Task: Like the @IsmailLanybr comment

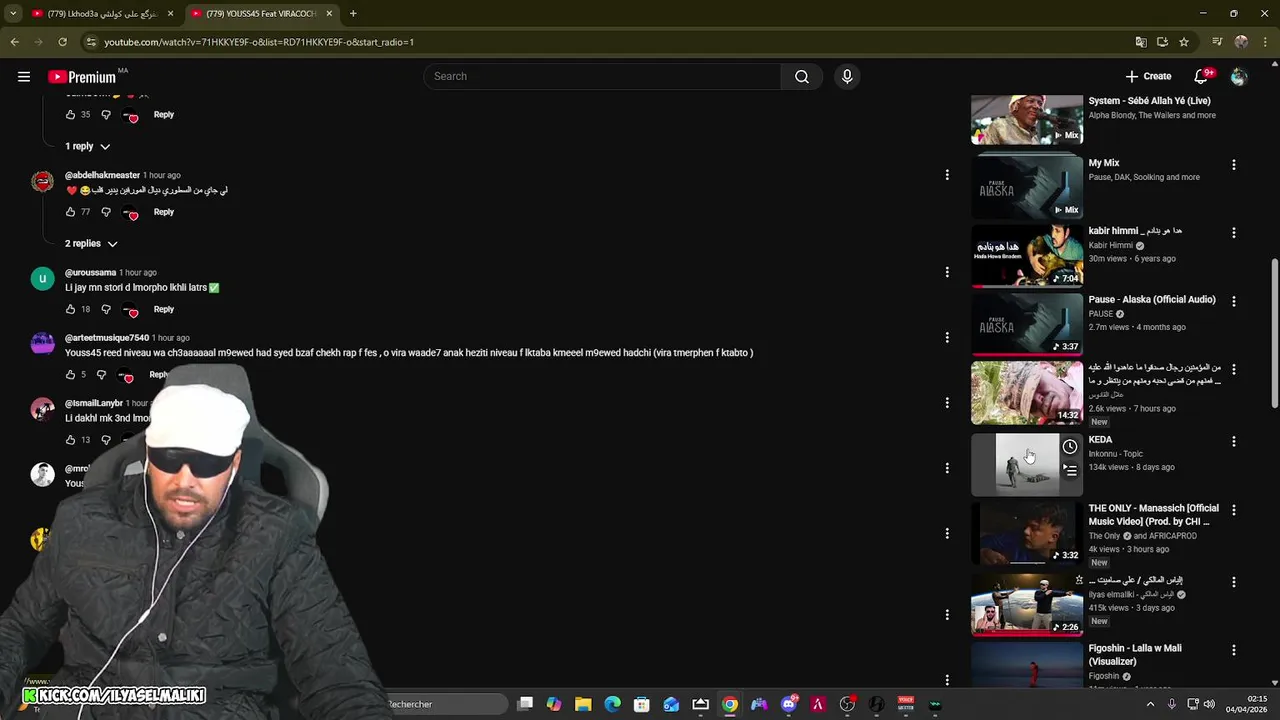Action: (71, 439)
